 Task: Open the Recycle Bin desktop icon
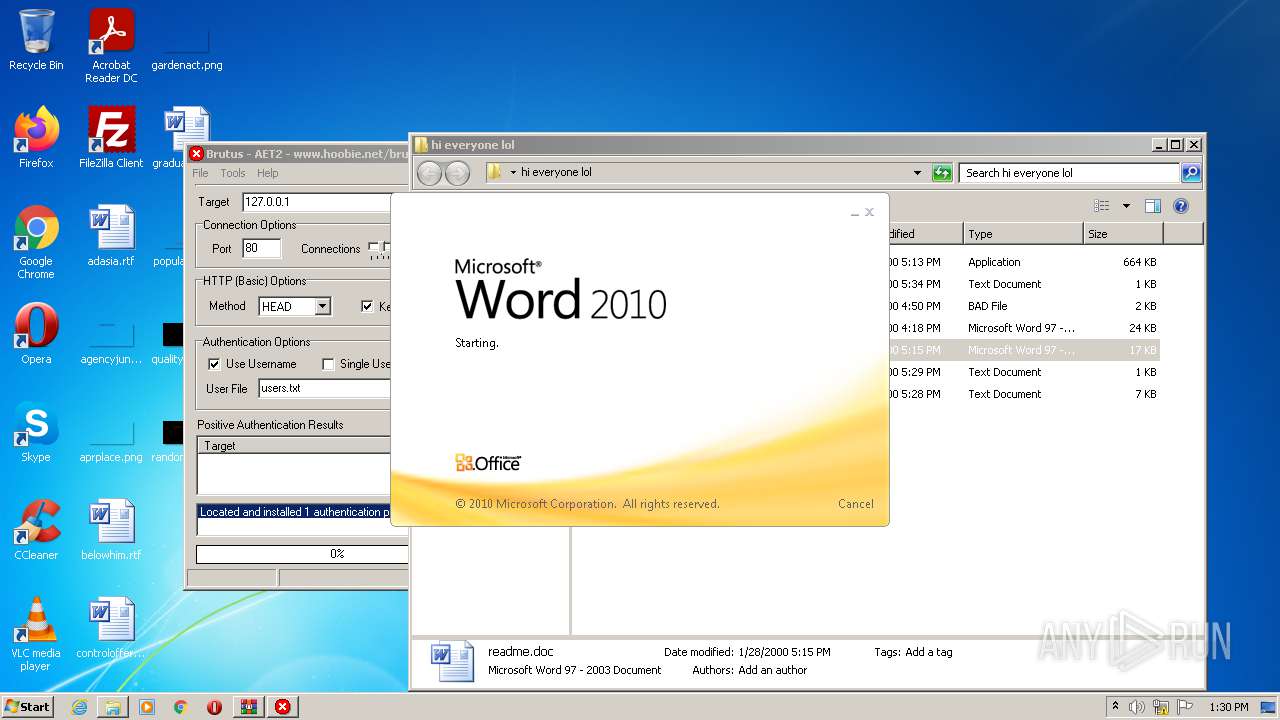36,40
